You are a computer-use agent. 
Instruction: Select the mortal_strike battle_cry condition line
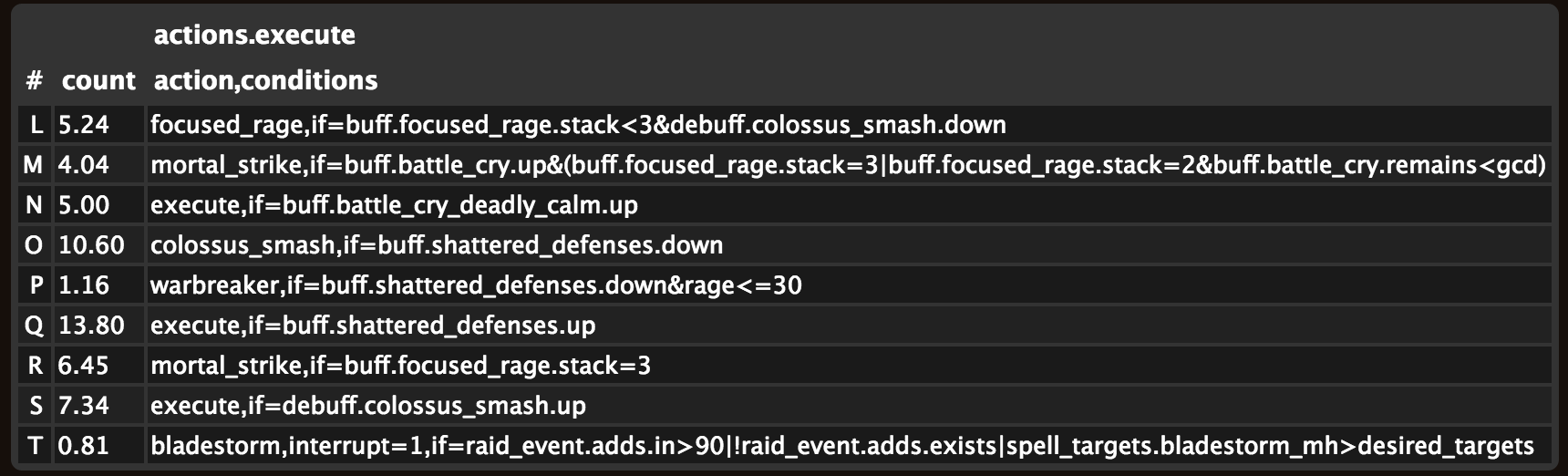pos(847,165)
